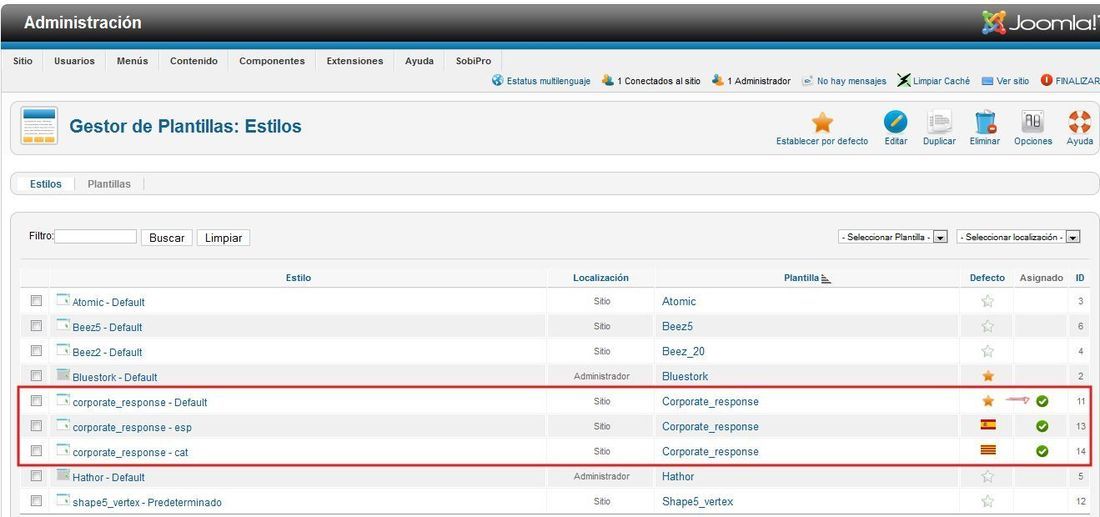Open the Componentes menu

tap(272, 61)
